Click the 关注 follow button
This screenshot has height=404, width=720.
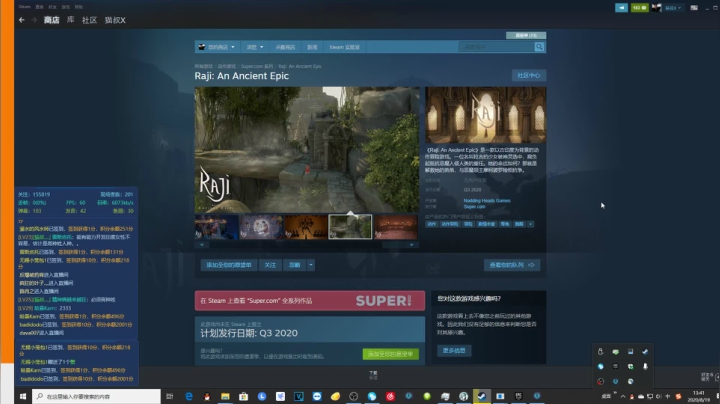(x=270, y=265)
